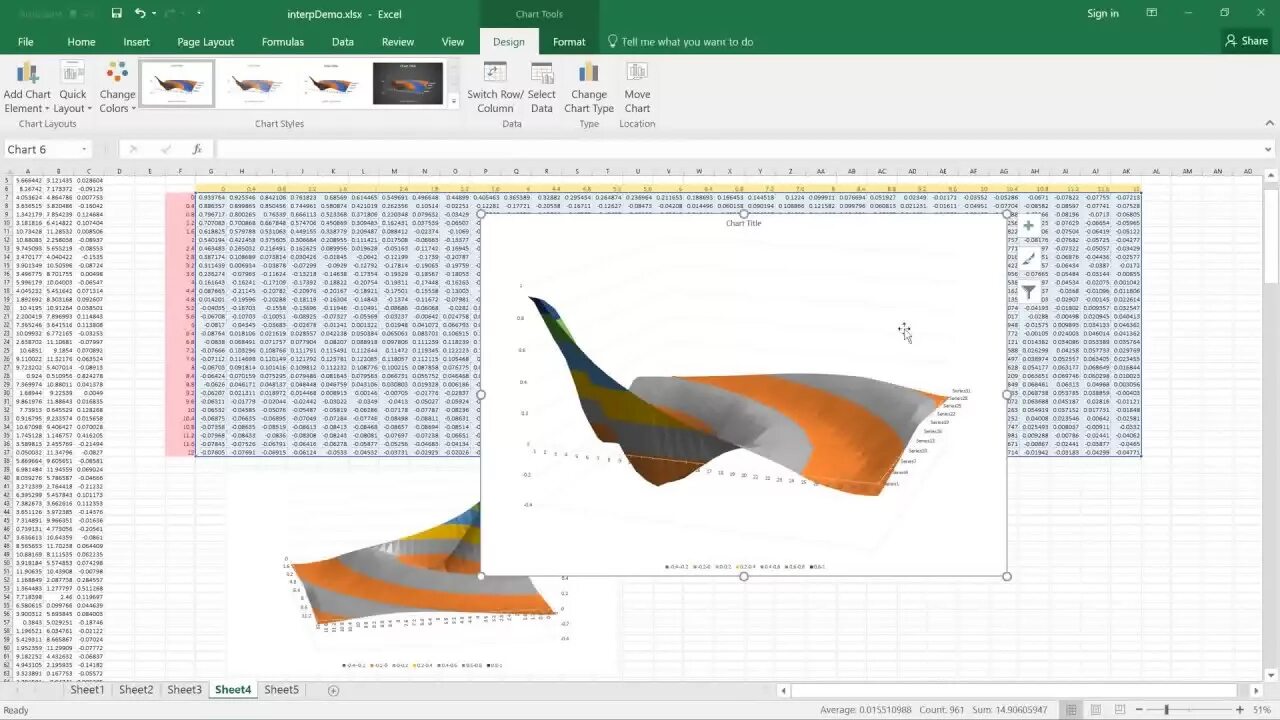
Task: Open Chart Filters funnel button
Action: 1028,292
